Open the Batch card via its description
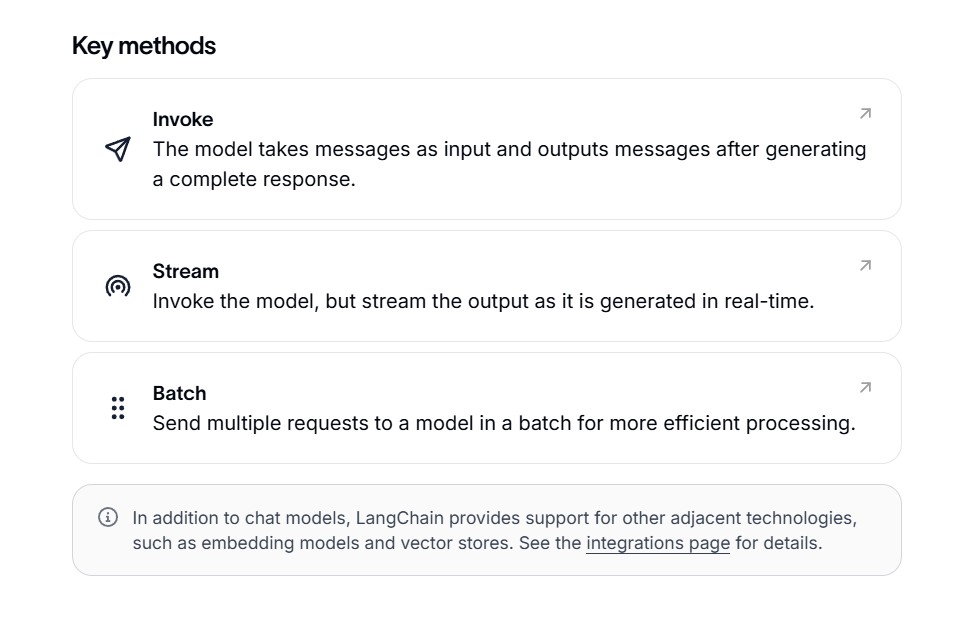This screenshot has width=957, height=625. (x=504, y=423)
